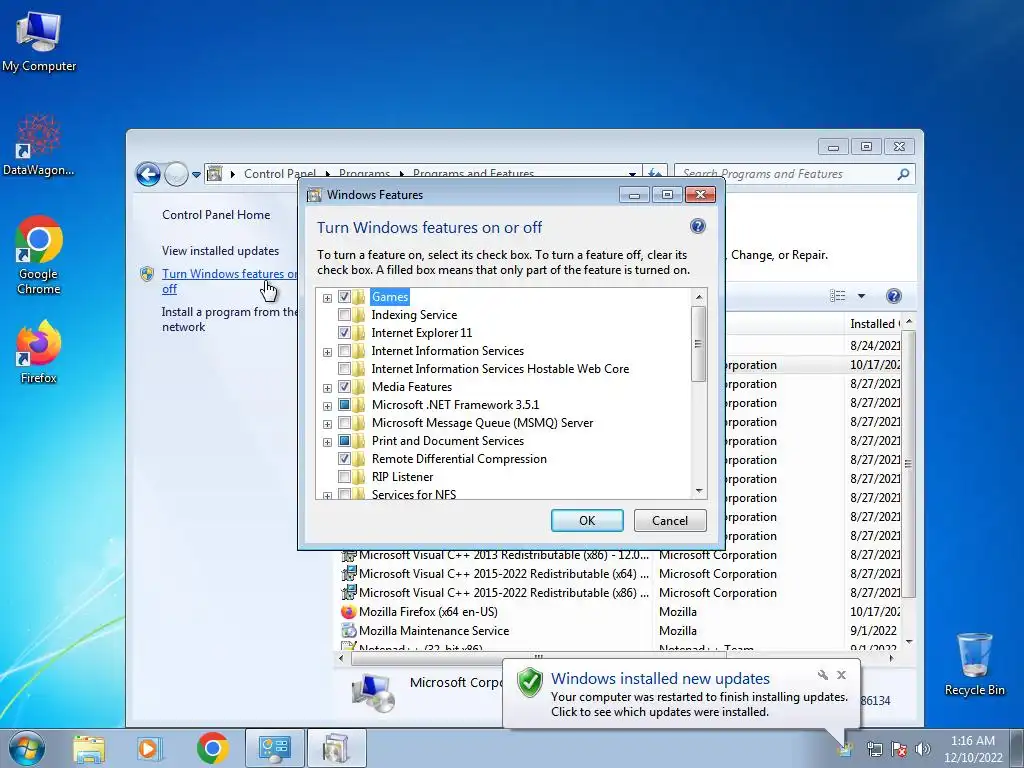Open Windows Media Player from taskbar
The height and width of the screenshot is (768, 1024).
tap(148, 749)
